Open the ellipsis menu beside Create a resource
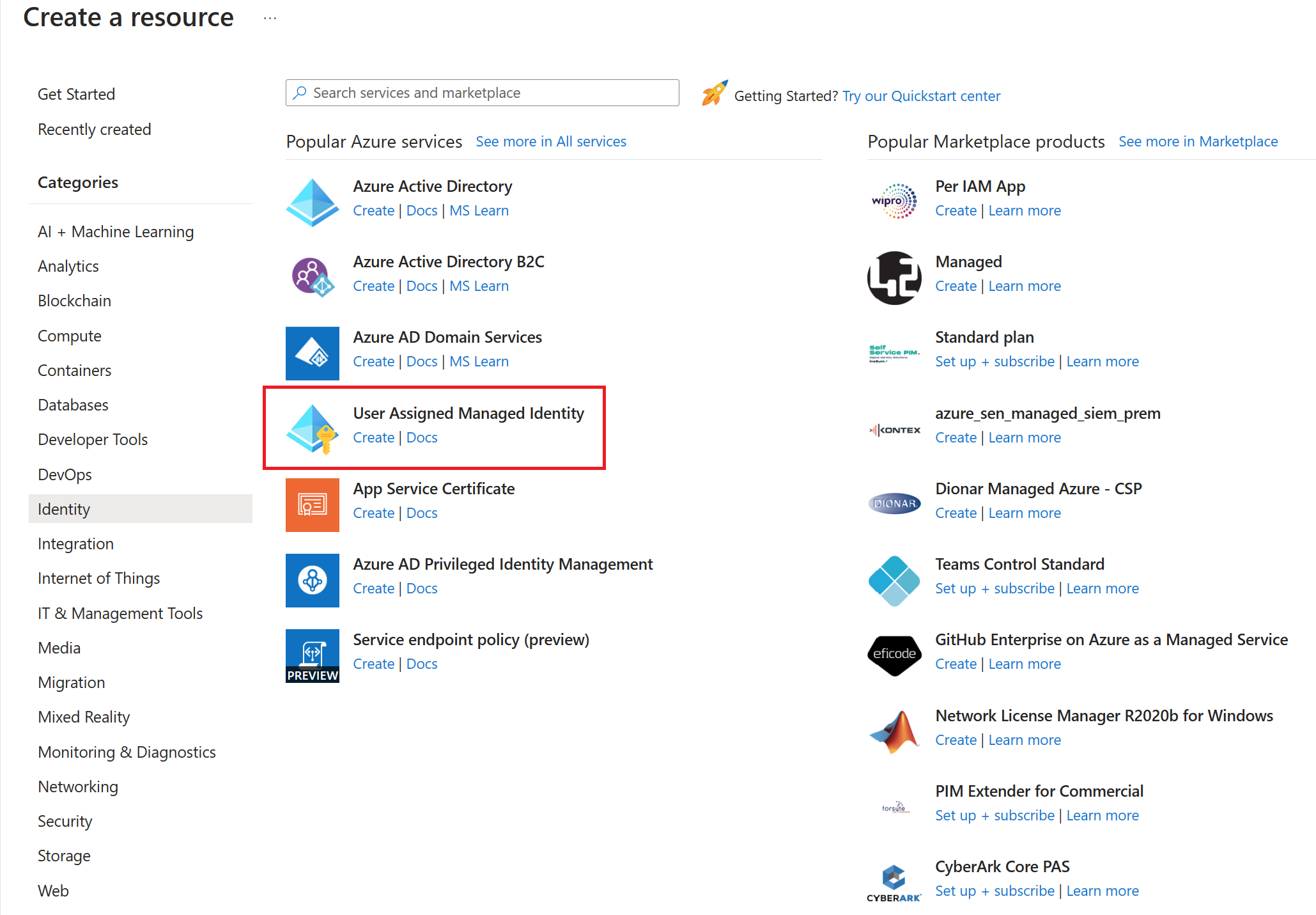This screenshot has width=1316, height=915. click(x=270, y=19)
